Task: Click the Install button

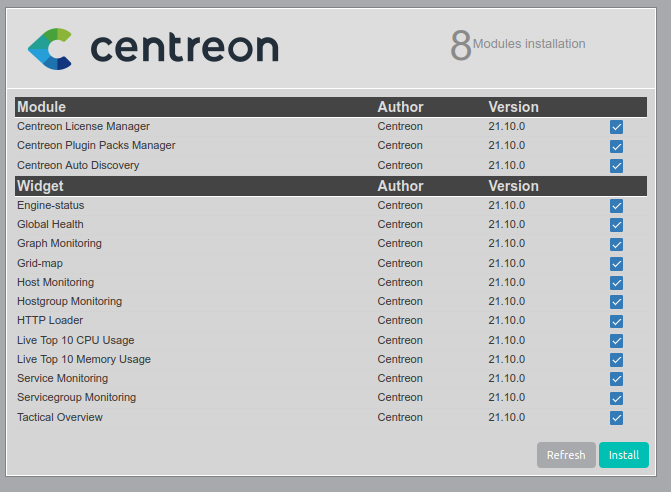Action: [623, 455]
